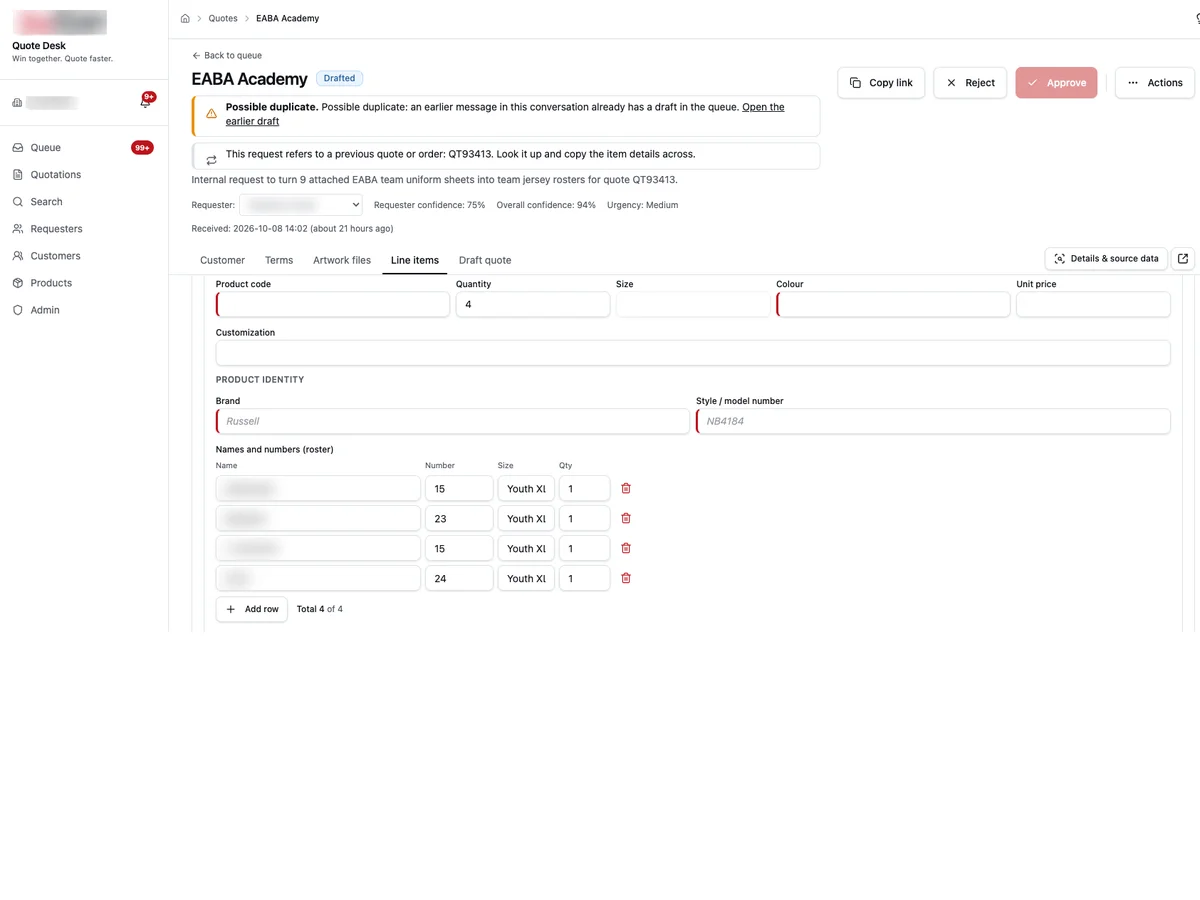Add a row to the roster
This screenshot has width=1200, height=900.
click(x=252, y=609)
